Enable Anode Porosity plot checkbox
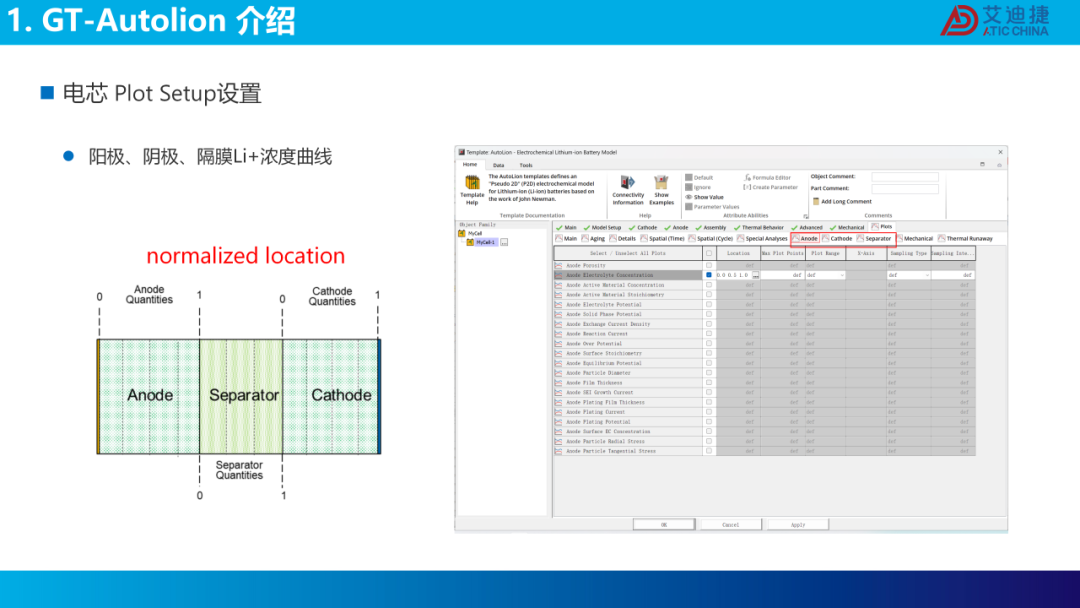1080x608 pixels. (709, 265)
